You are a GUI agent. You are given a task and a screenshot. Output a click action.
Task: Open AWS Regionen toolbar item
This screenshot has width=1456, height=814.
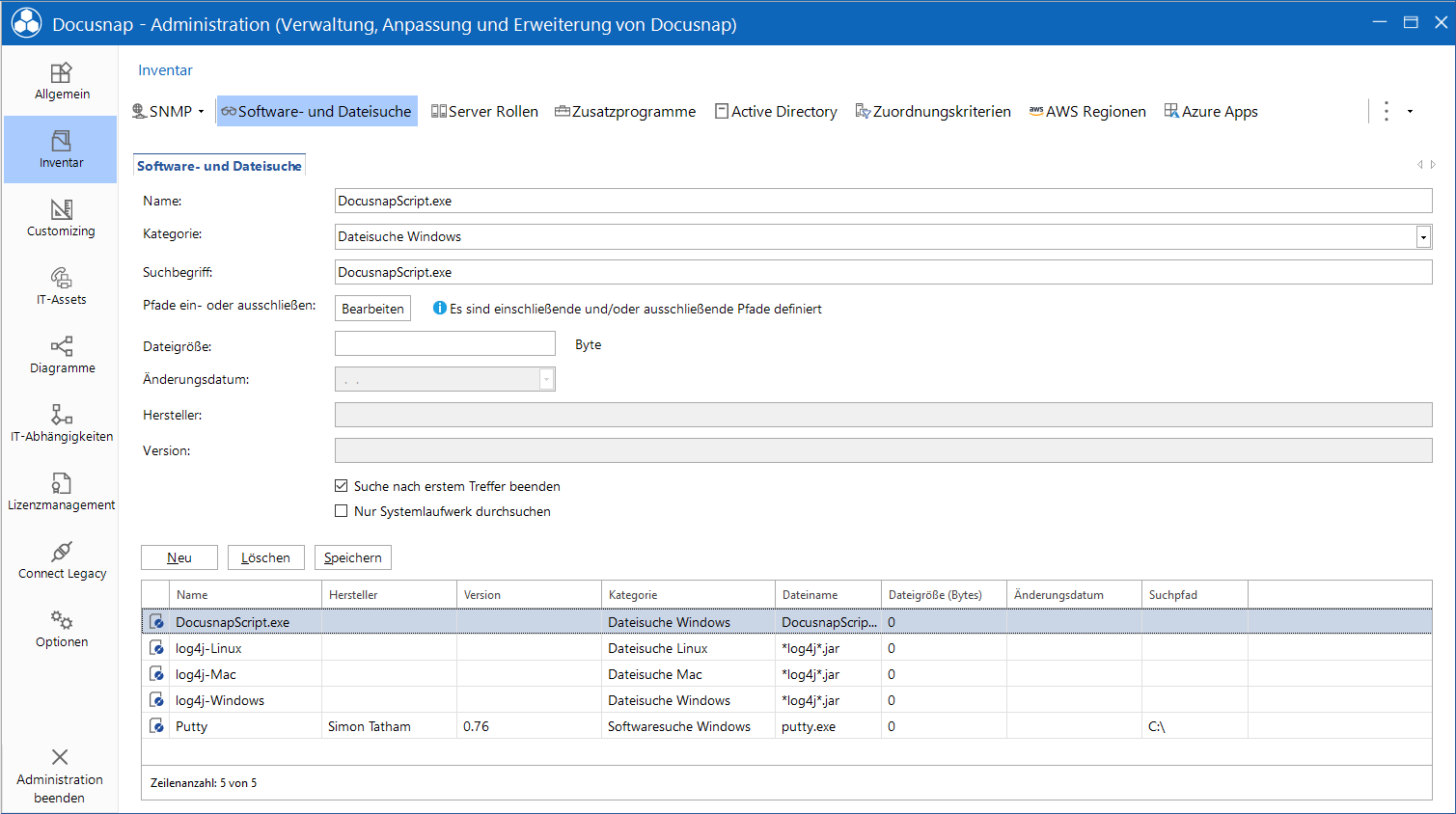(x=1087, y=111)
